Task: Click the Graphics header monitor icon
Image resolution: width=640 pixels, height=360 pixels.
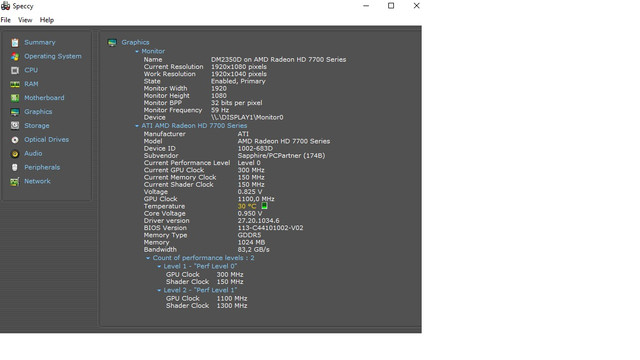Action: tap(112, 42)
